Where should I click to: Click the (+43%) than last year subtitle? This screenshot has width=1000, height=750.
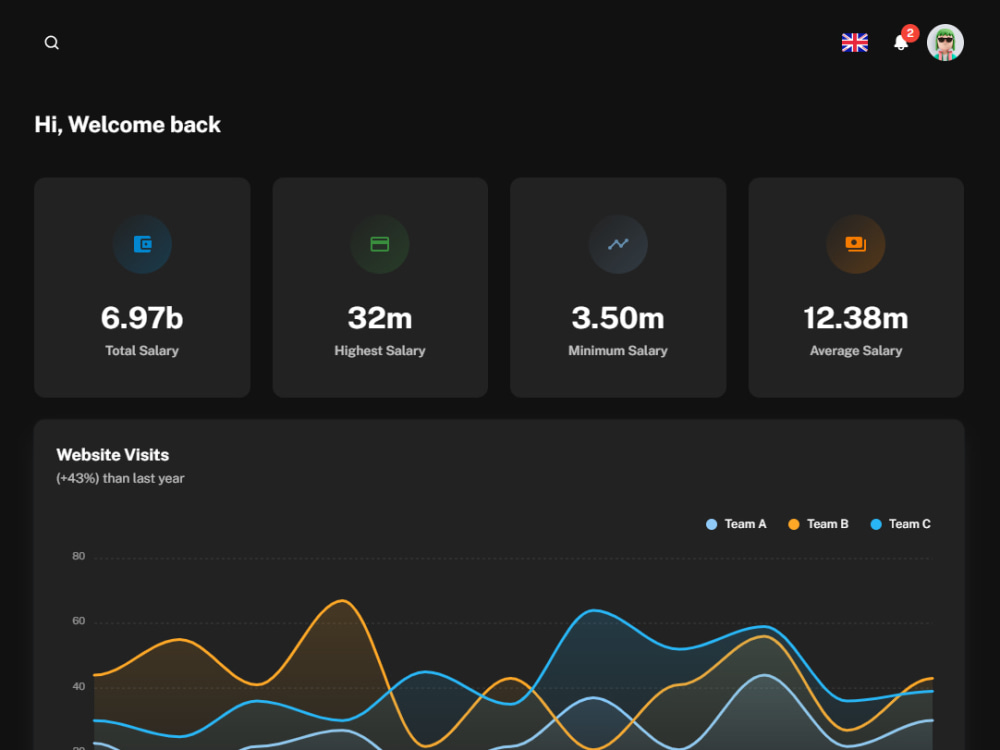[121, 478]
